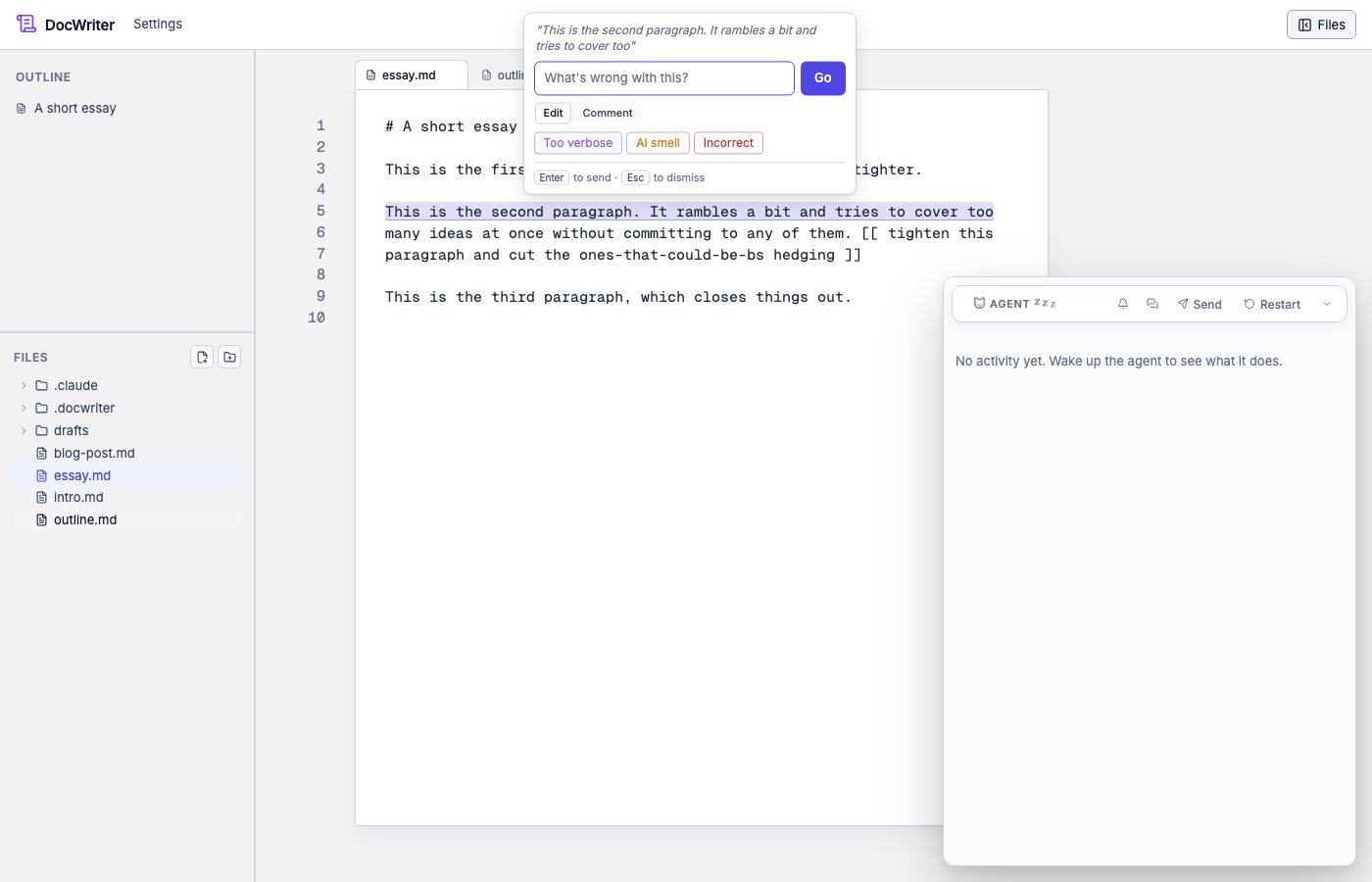Viewport: 1372px width, 882px height.
Task: Click the .claude folder icon
Action: 42,385
